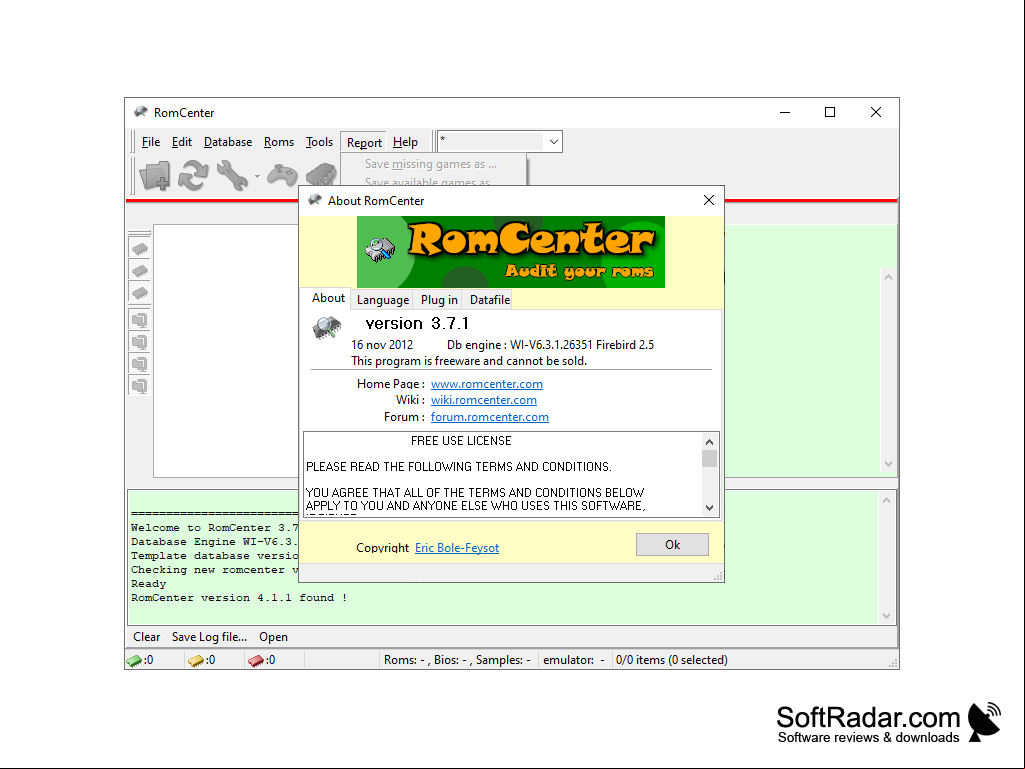Expand the filter combo box arrow
This screenshot has width=1025, height=769.
point(554,141)
